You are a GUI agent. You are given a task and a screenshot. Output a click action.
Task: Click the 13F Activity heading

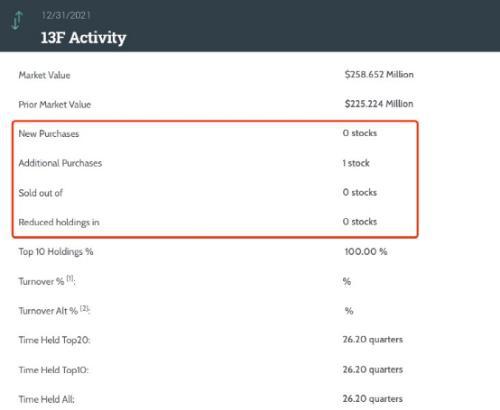tap(83, 37)
